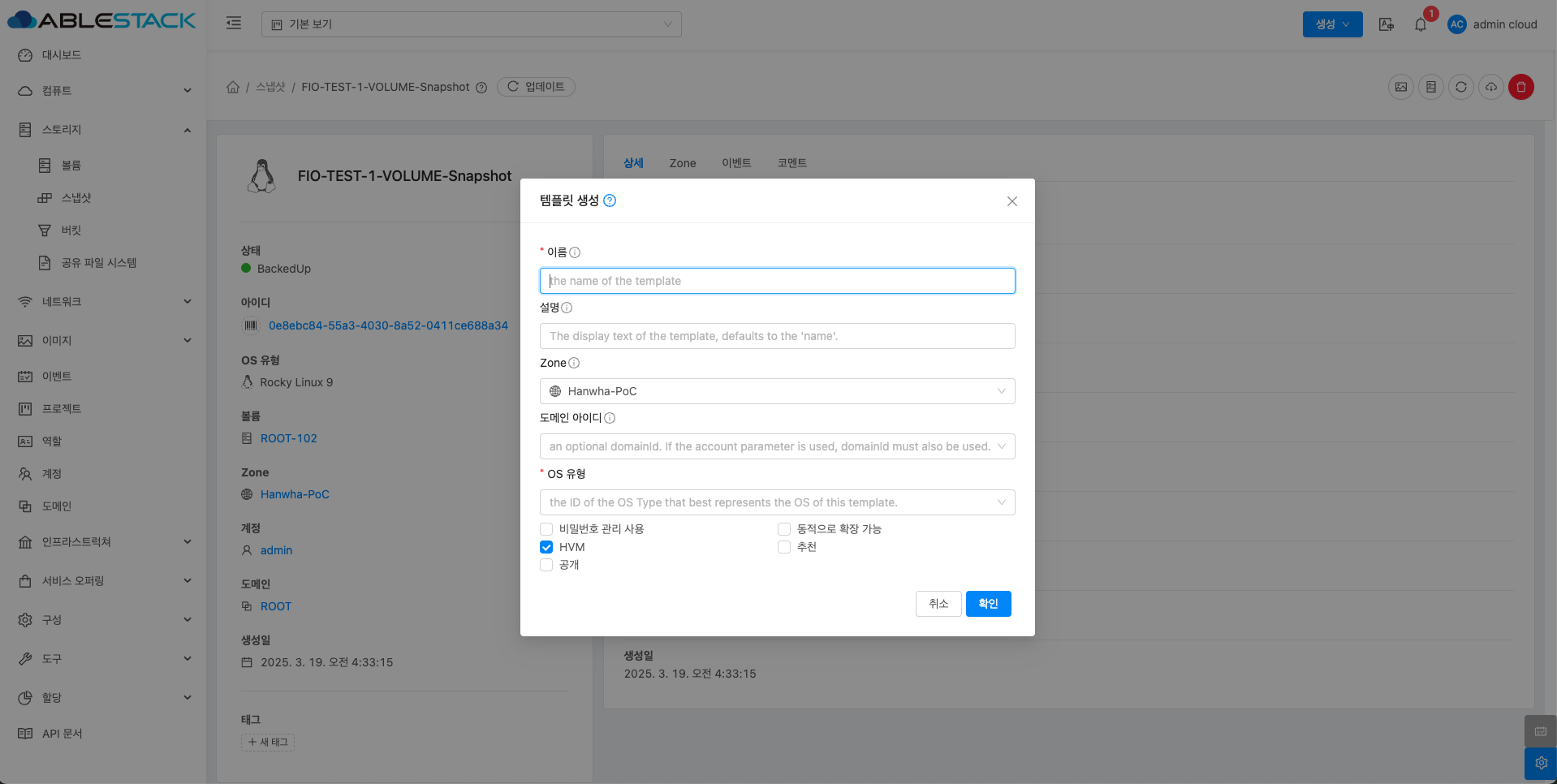Click the red delete snapshot icon

[1520, 87]
